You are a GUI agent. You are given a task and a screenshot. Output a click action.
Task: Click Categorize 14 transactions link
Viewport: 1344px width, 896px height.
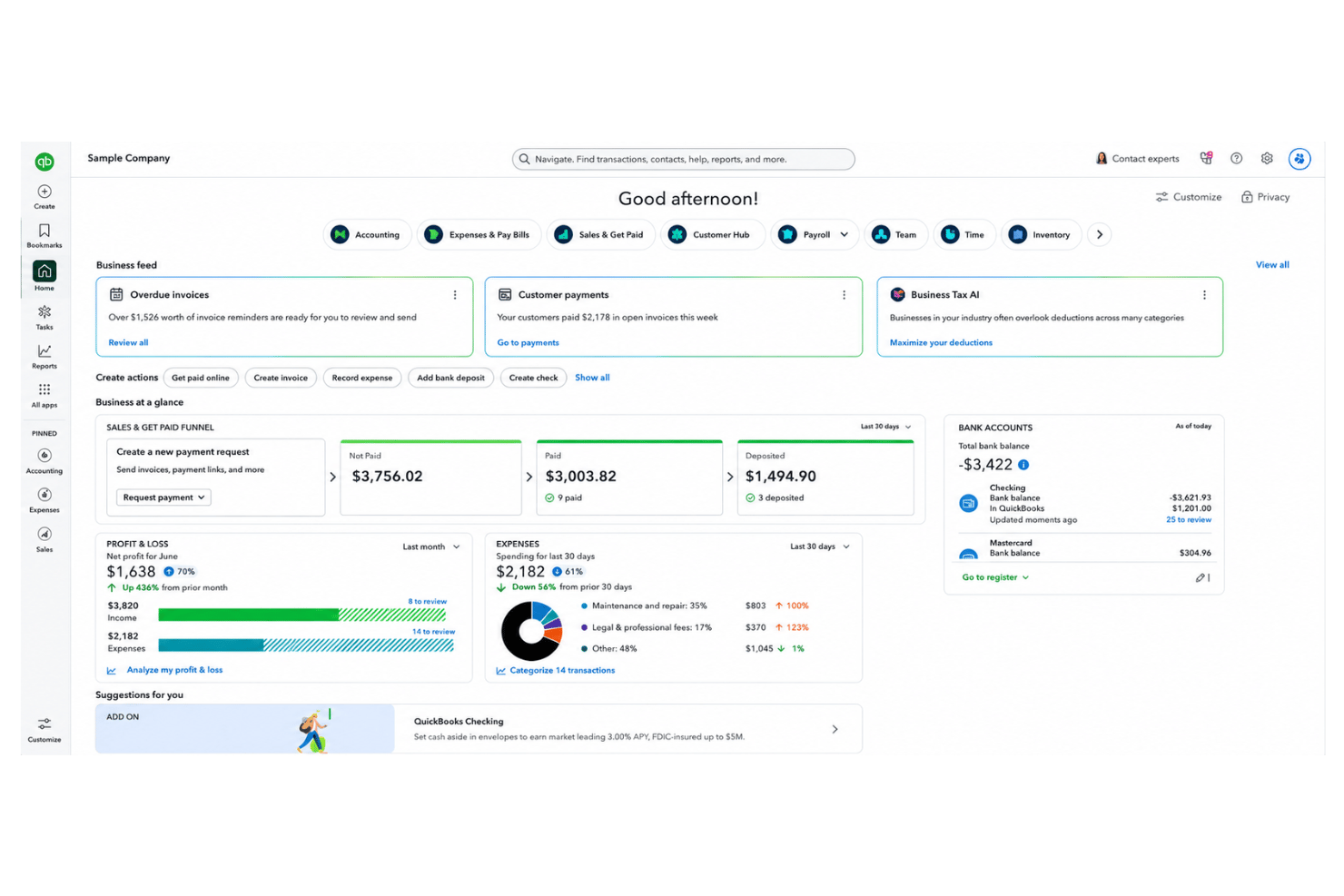click(x=562, y=670)
